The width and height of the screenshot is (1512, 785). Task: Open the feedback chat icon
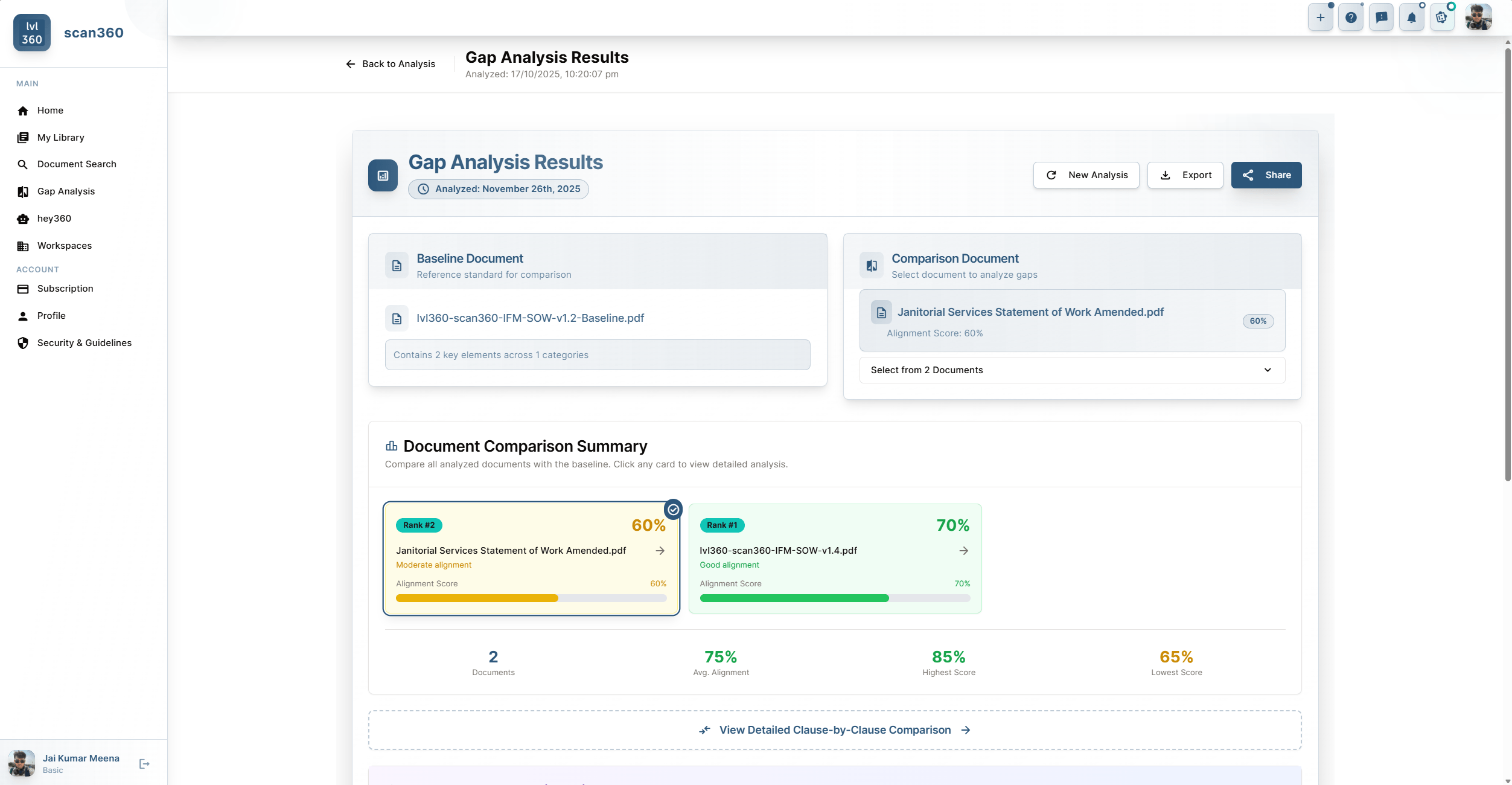pyautogui.click(x=1381, y=18)
